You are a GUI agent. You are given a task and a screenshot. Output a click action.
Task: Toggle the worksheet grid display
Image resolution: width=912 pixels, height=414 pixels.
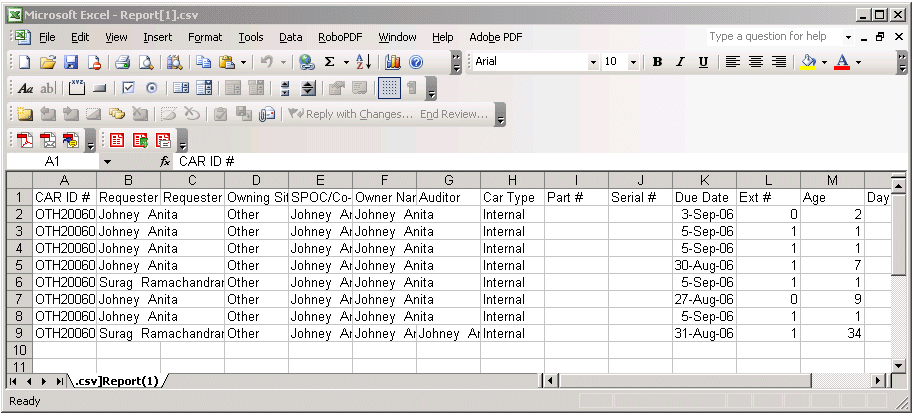pos(389,88)
